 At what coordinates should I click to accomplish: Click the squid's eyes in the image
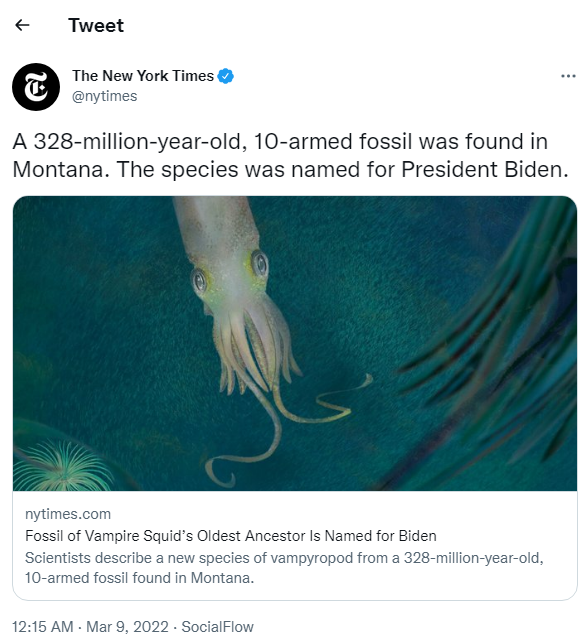click(x=230, y=272)
